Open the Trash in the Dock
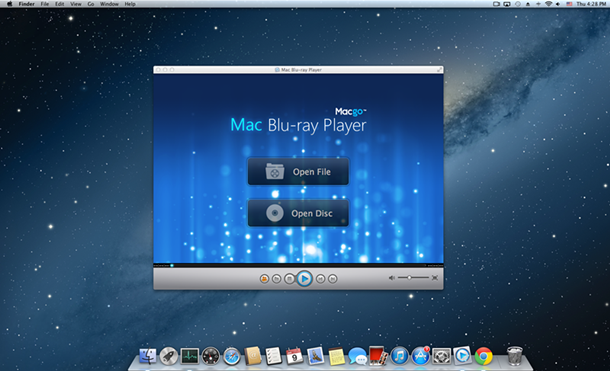The image size is (610, 371). [515, 356]
